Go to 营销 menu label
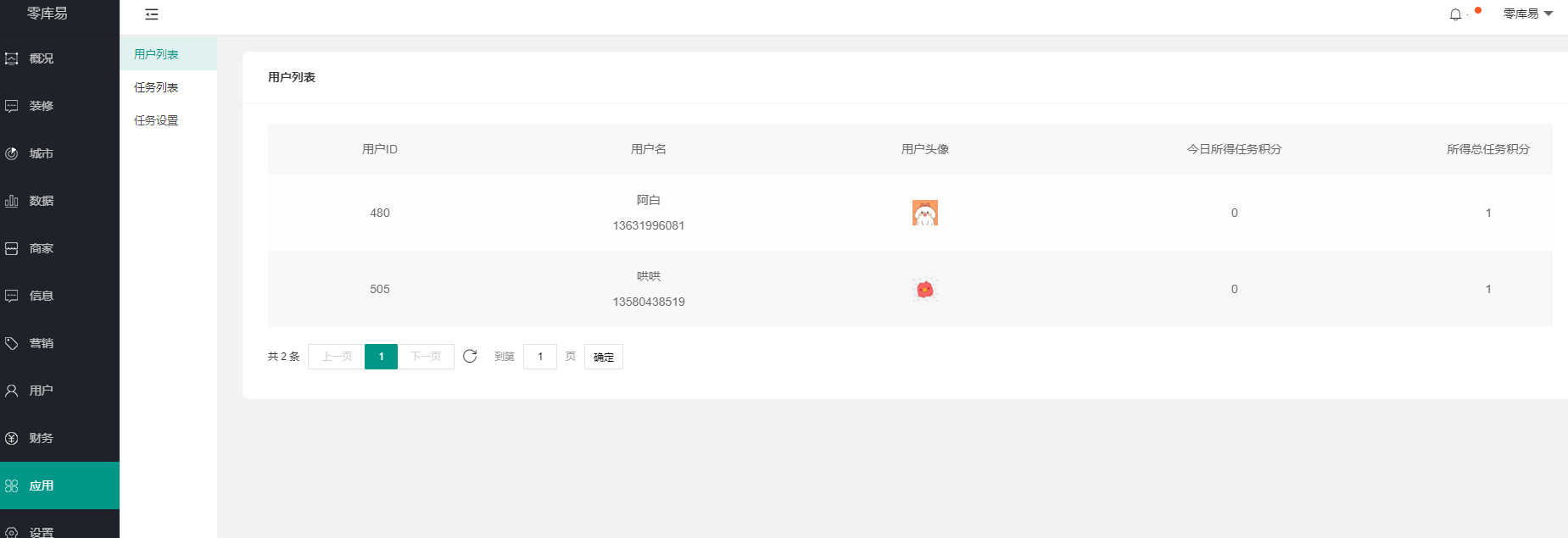Image resolution: width=1568 pixels, height=538 pixels. pos(42,343)
